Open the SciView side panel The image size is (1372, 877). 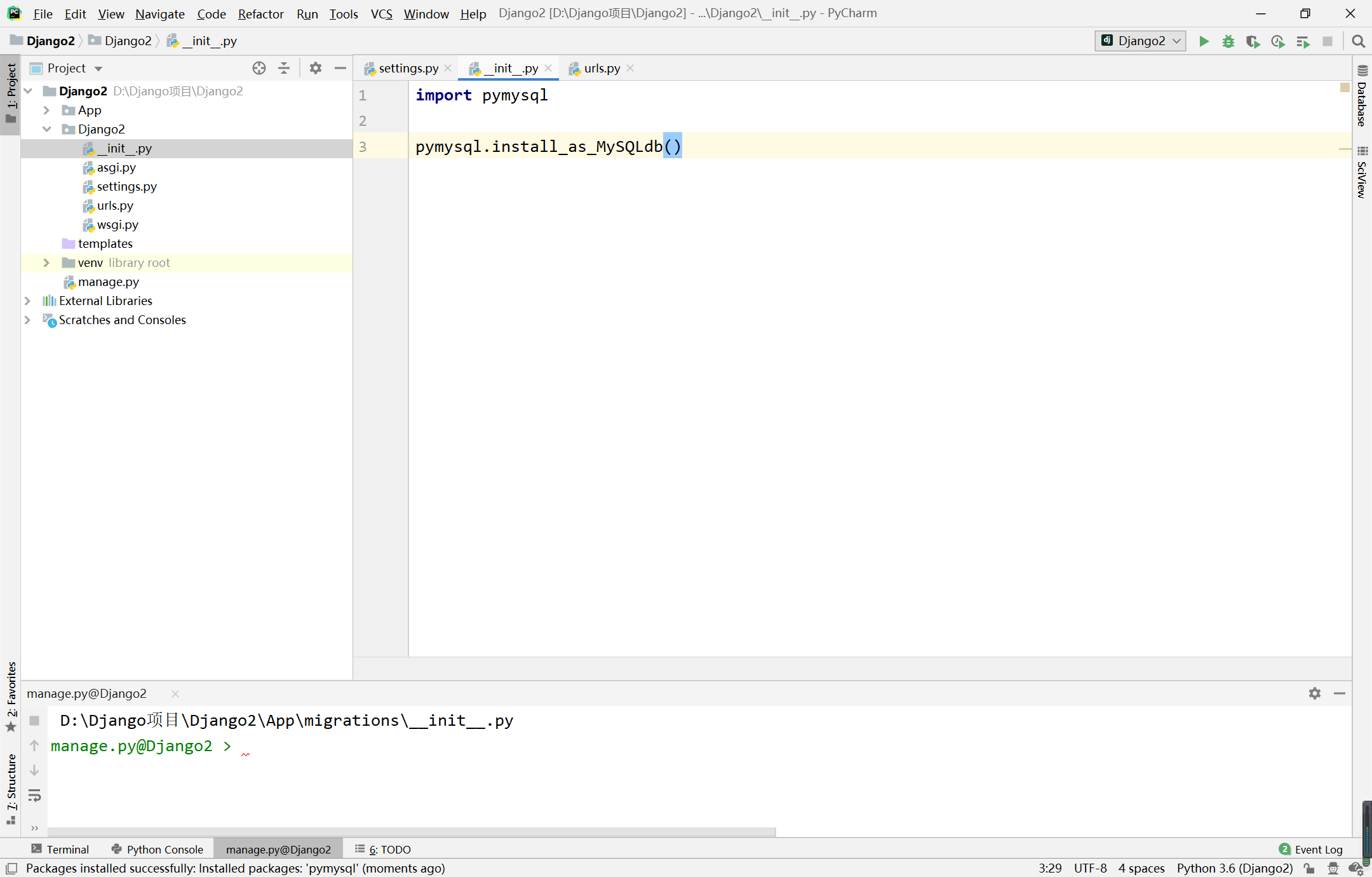pyautogui.click(x=1362, y=173)
